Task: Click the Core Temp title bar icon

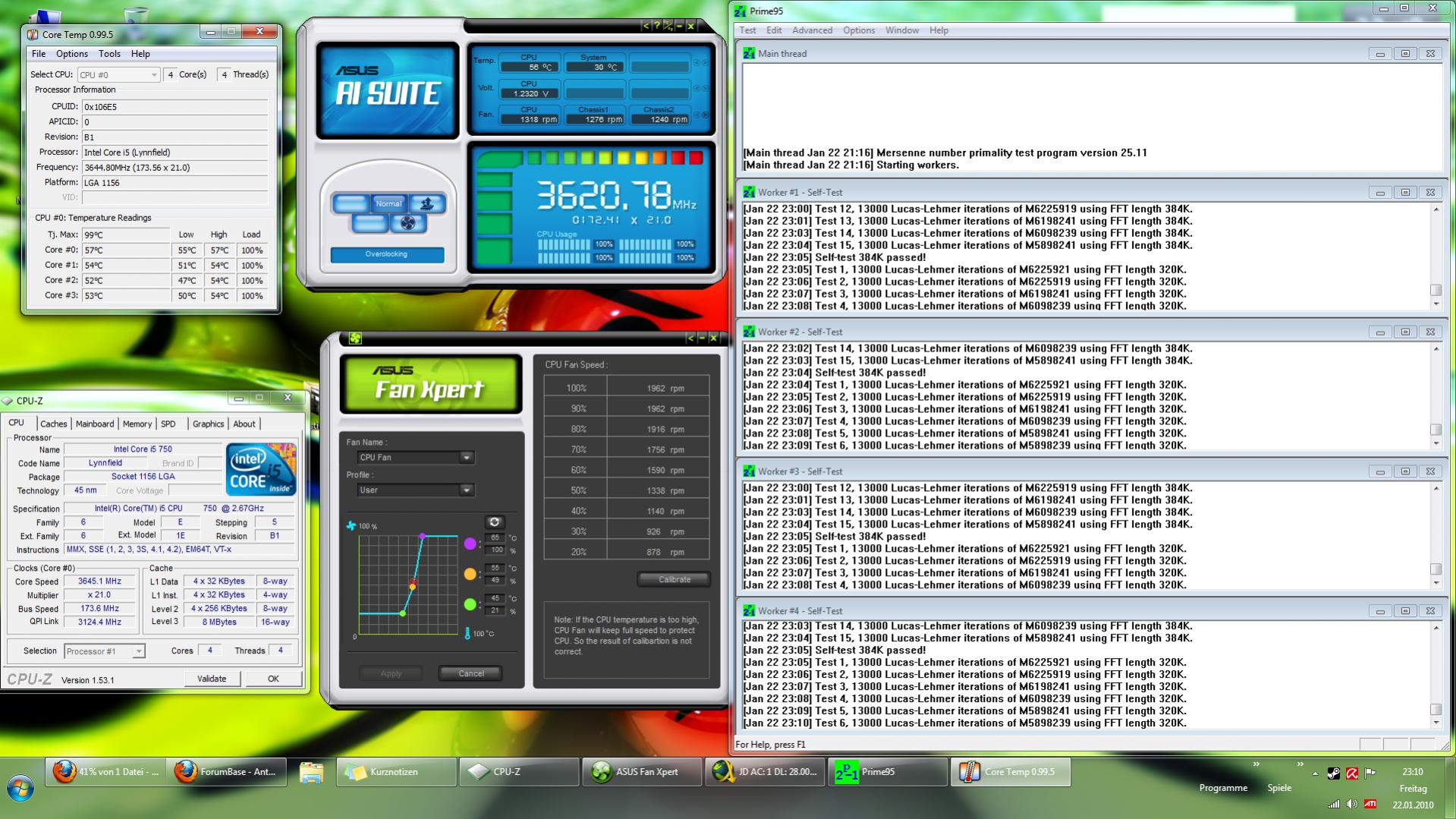Action: (x=33, y=34)
